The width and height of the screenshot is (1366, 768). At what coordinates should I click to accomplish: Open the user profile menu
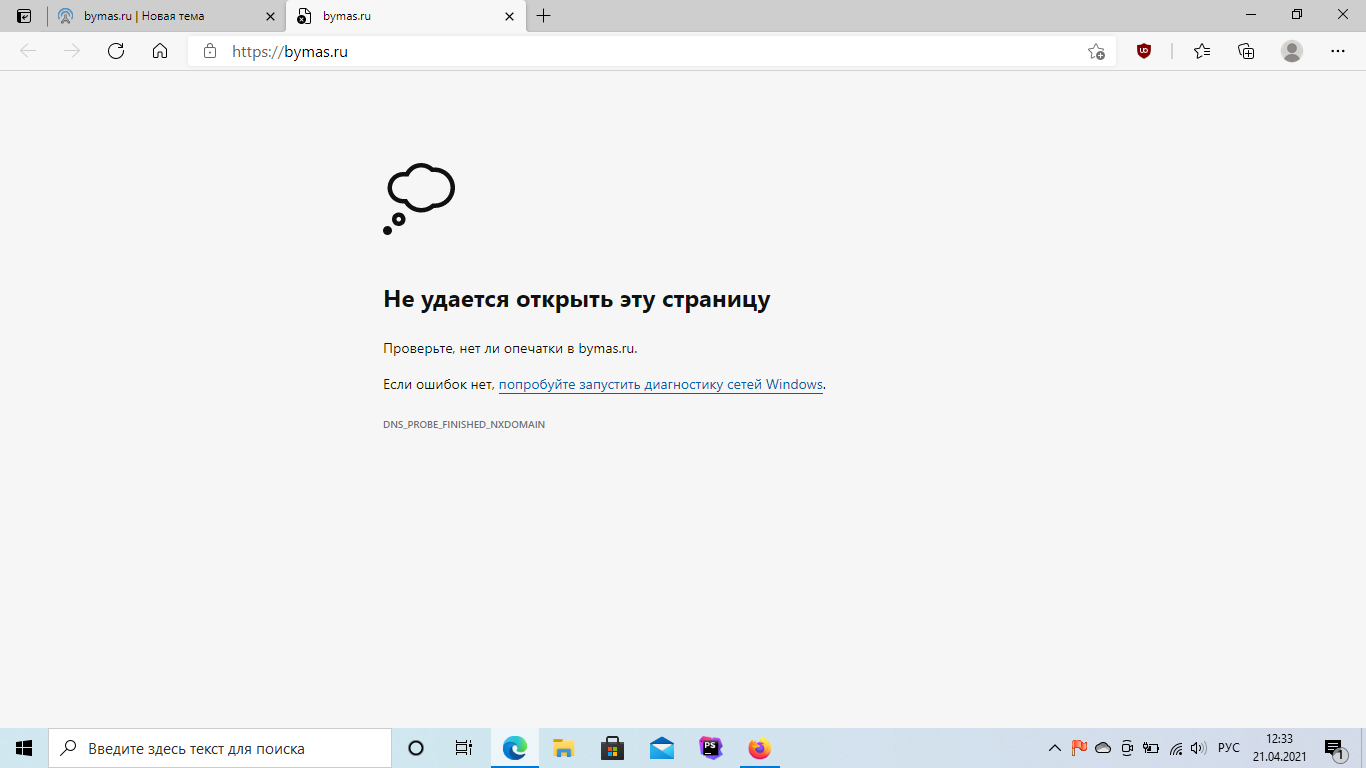pos(1292,51)
